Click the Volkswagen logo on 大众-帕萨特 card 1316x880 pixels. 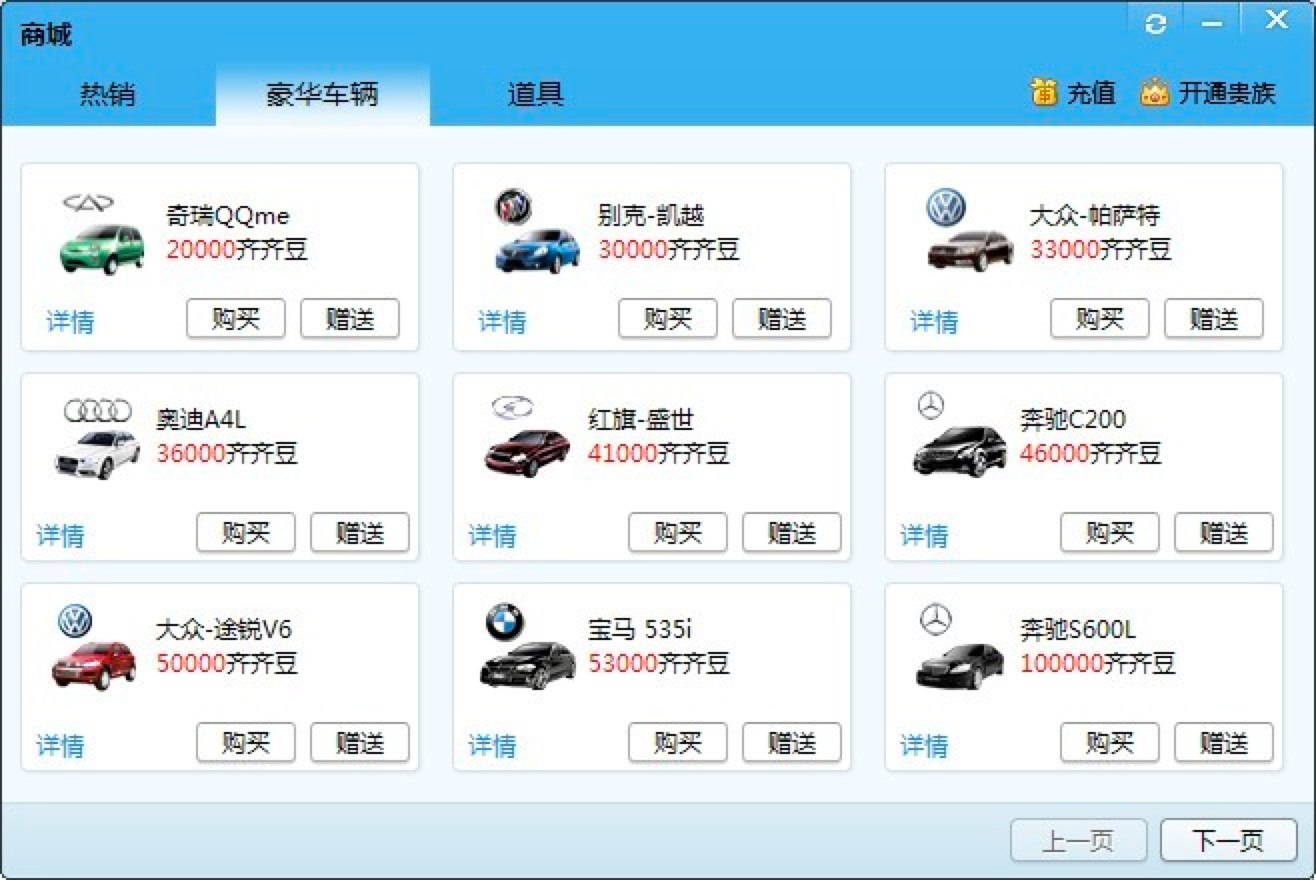tap(944, 208)
